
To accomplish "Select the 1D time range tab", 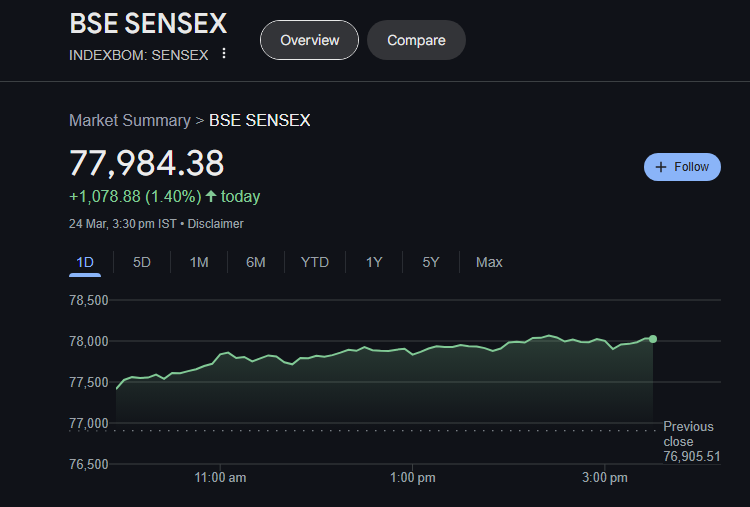I will tap(85, 262).
